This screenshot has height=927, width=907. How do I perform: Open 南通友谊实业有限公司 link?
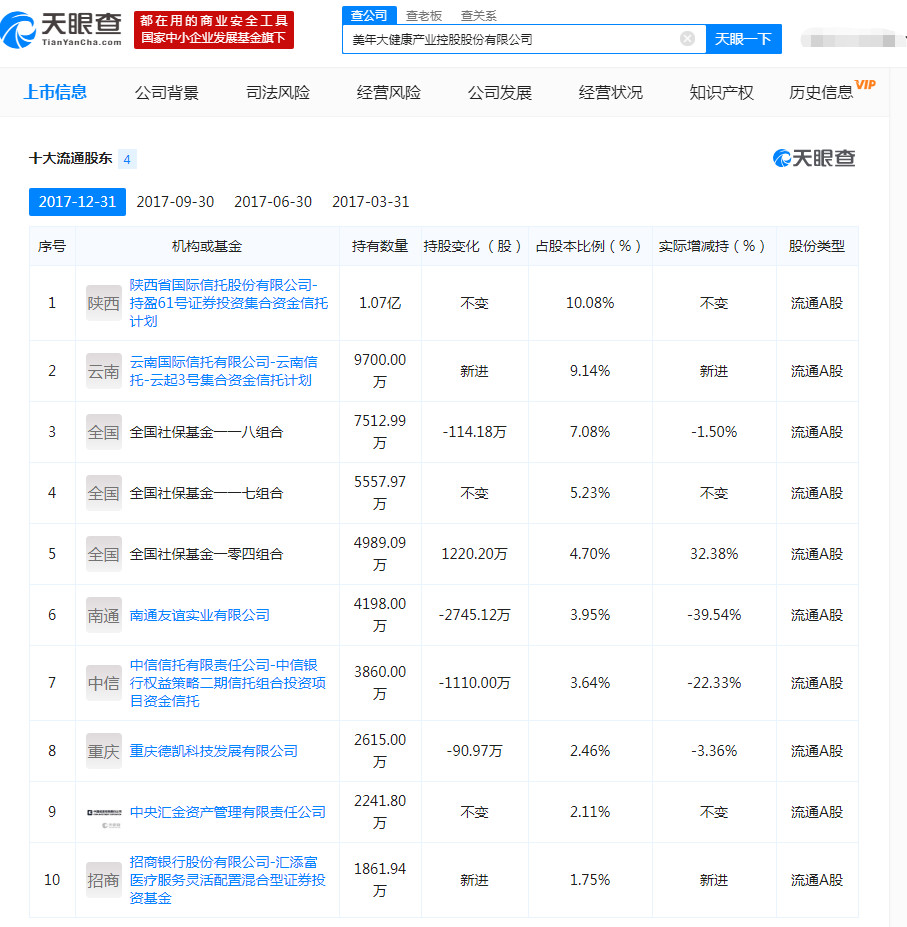click(x=199, y=615)
